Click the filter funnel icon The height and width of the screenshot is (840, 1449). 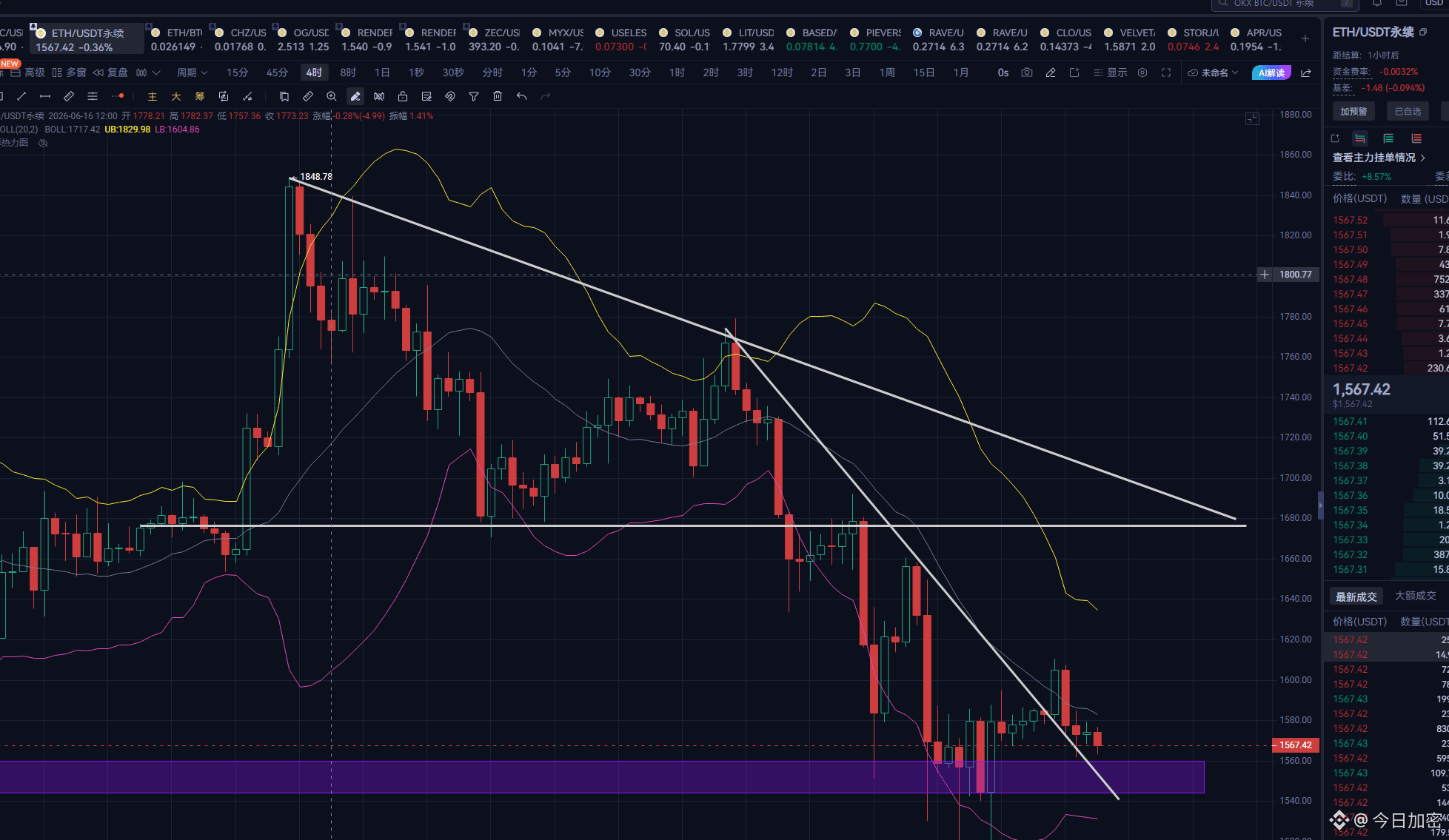pyautogui.click(x=474, y=96)
